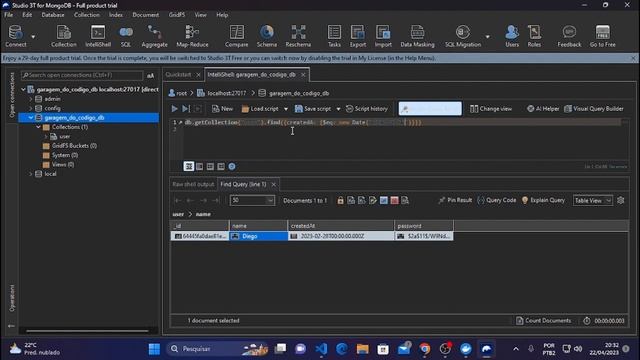Collapse the Collections (1) folder

pyautogui.click(x=38, y=127)
